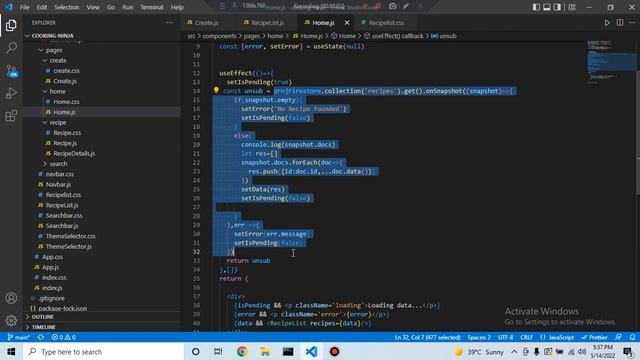
Task: Switch to the Recipelist.css editor tab
Action: click(386, 23)
